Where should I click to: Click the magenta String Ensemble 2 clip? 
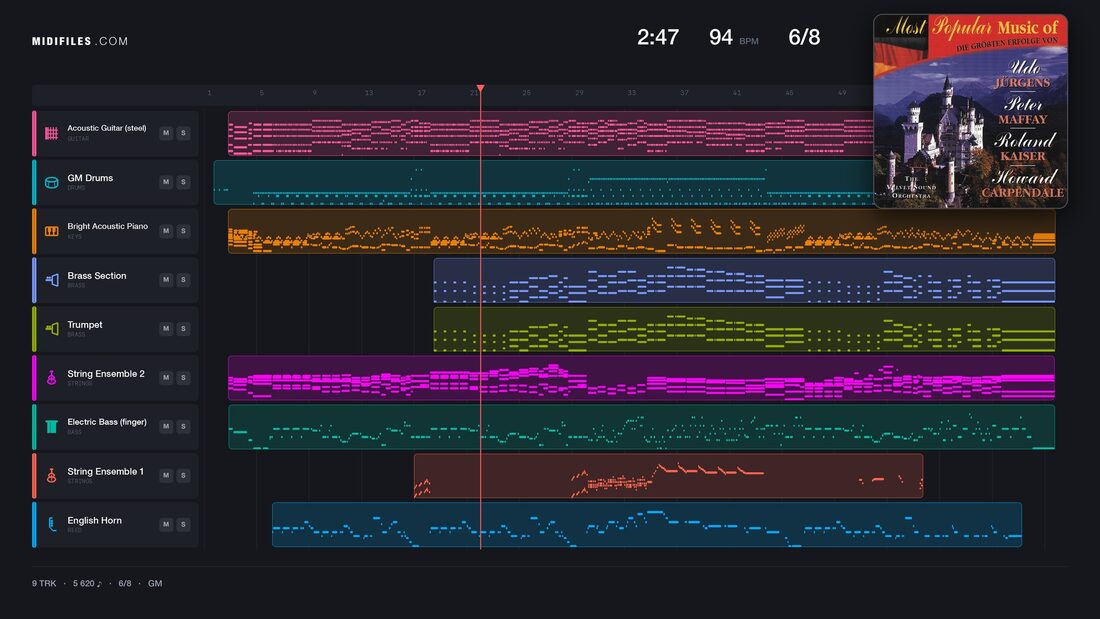point(641,378)
